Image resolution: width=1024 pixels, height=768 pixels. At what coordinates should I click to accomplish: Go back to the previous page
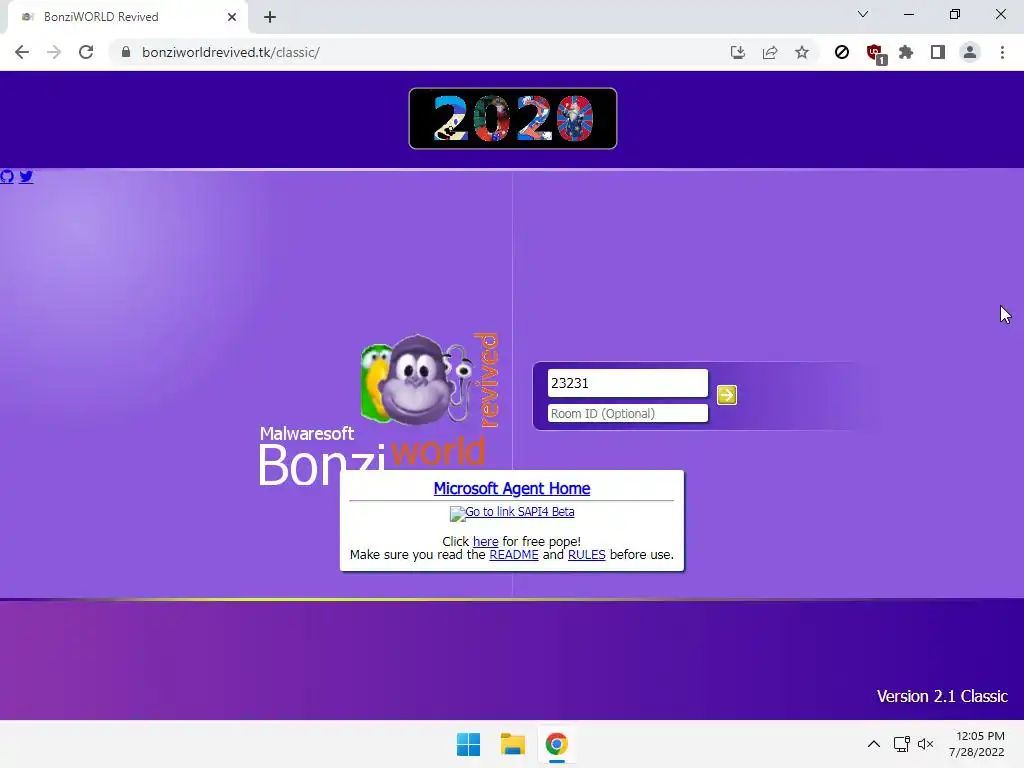pyautogui.click(x=22, y=52)
